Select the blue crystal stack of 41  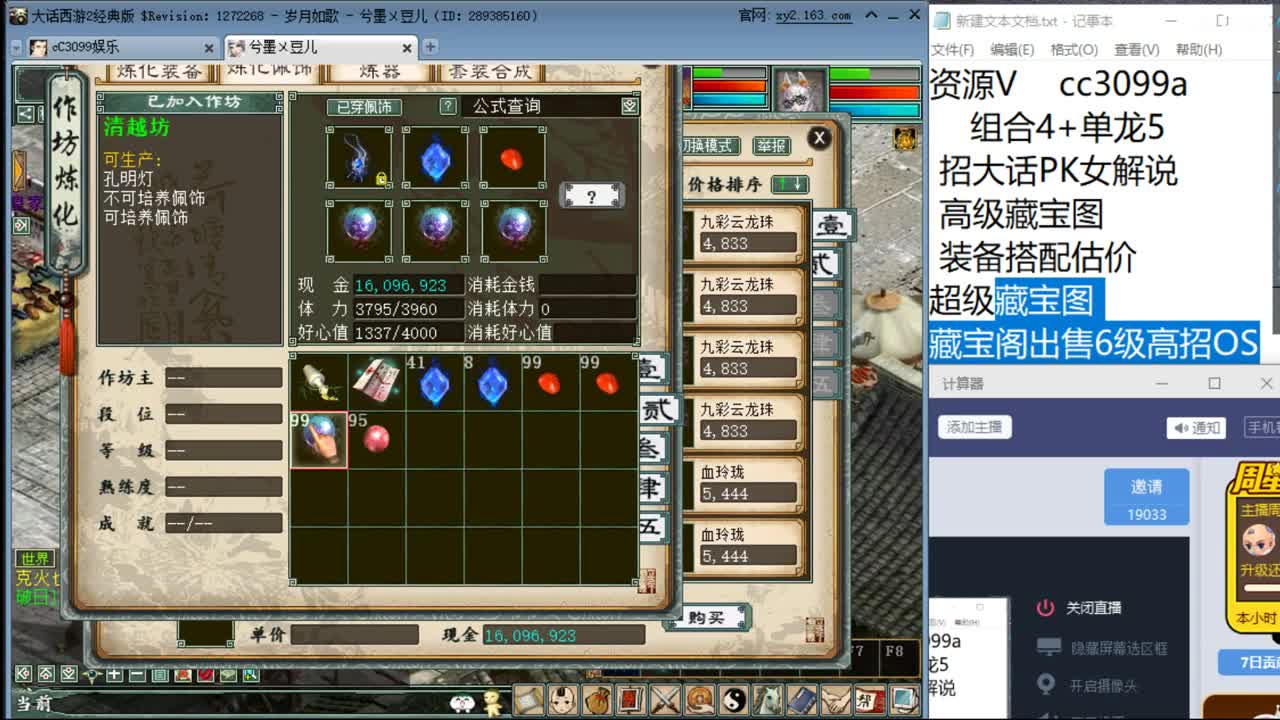point(435,382)
